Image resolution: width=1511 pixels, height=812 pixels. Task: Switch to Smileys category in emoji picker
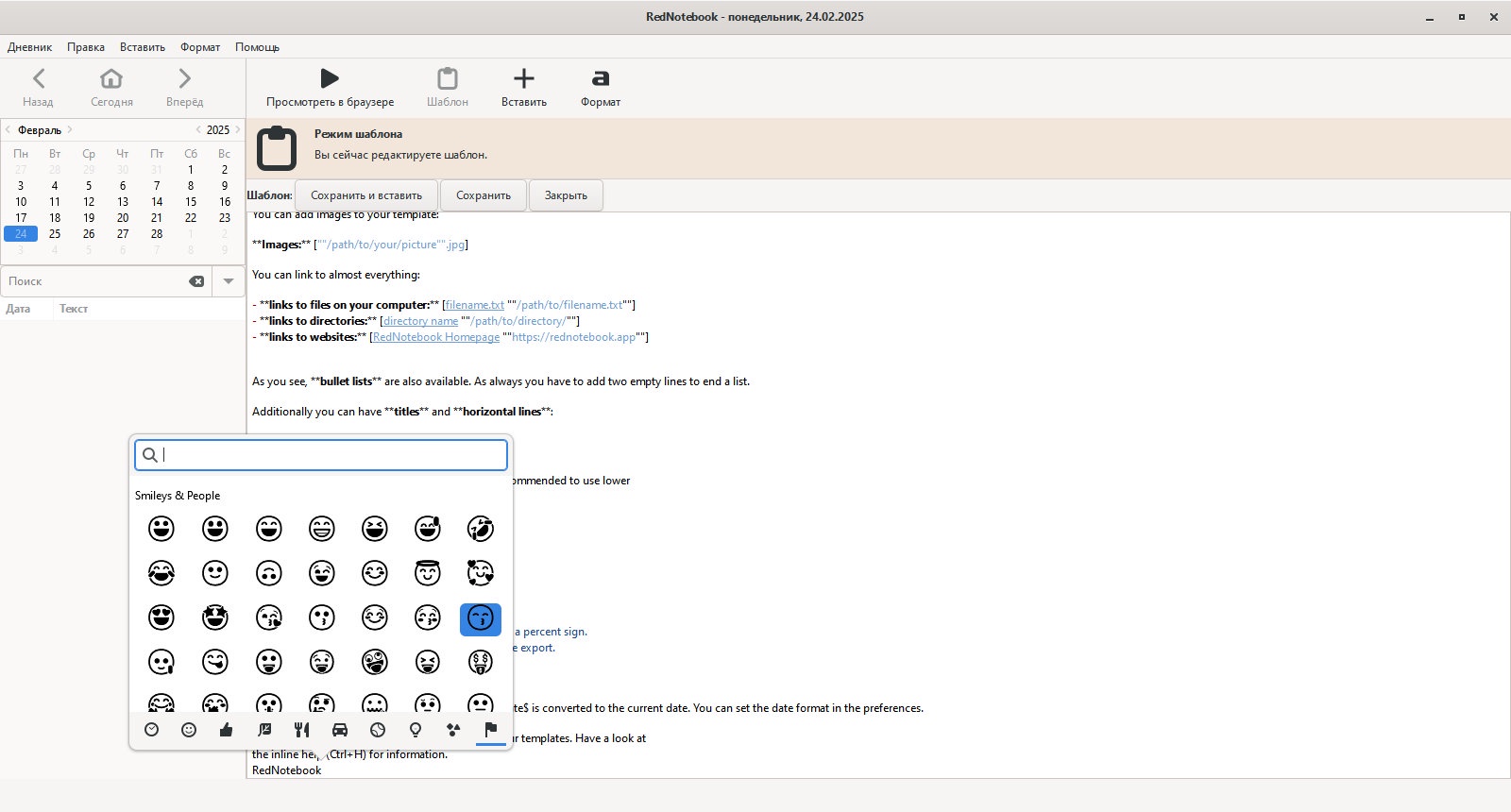[189, 730]
